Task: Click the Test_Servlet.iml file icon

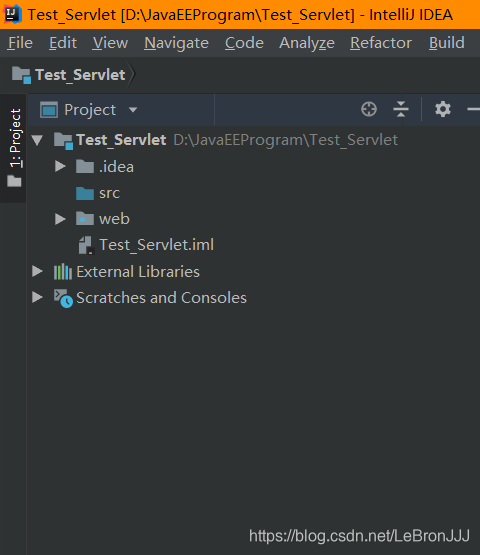Action: pos(86,245)
